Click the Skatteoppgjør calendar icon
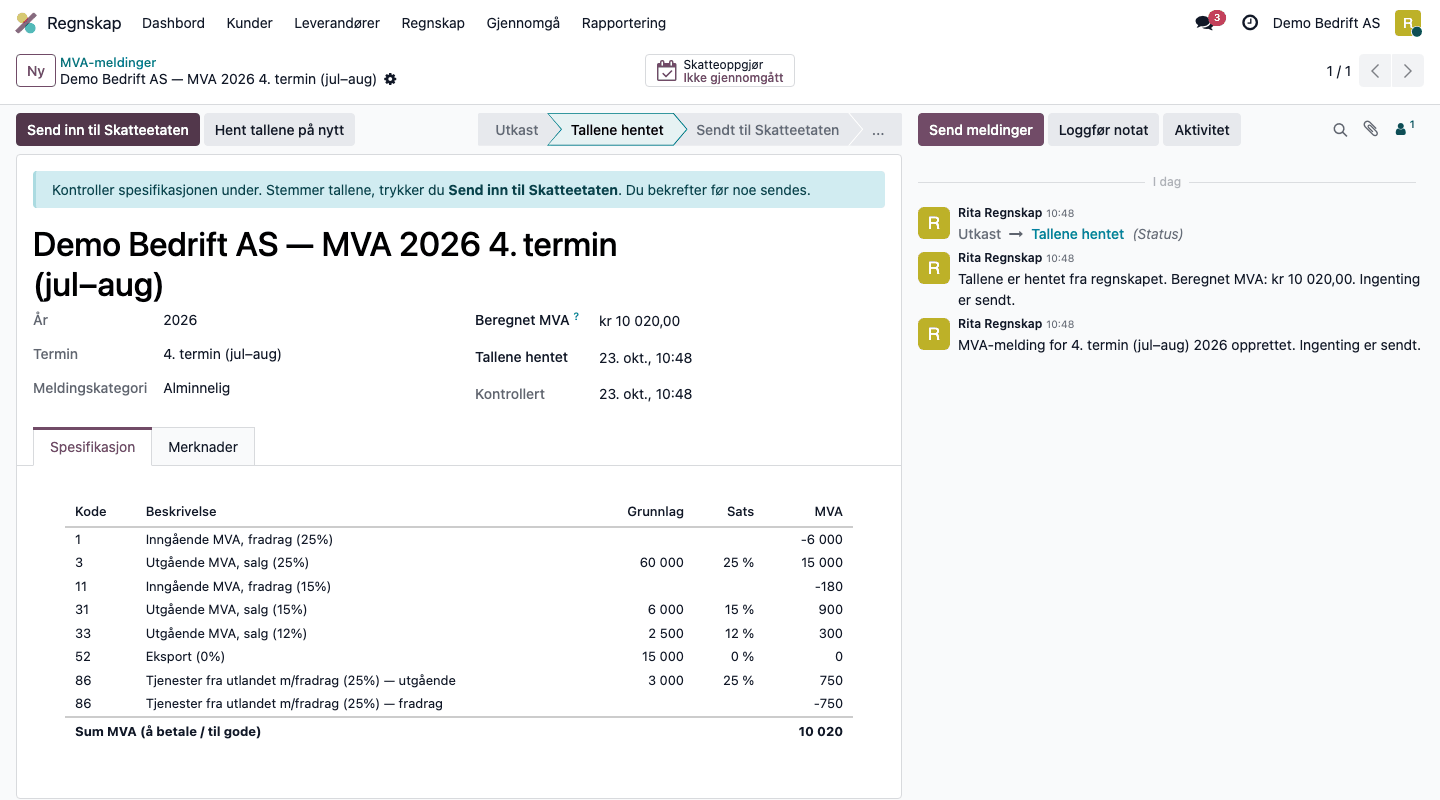The height and width of the screenshot is (800, 1440). click(666, 71)
